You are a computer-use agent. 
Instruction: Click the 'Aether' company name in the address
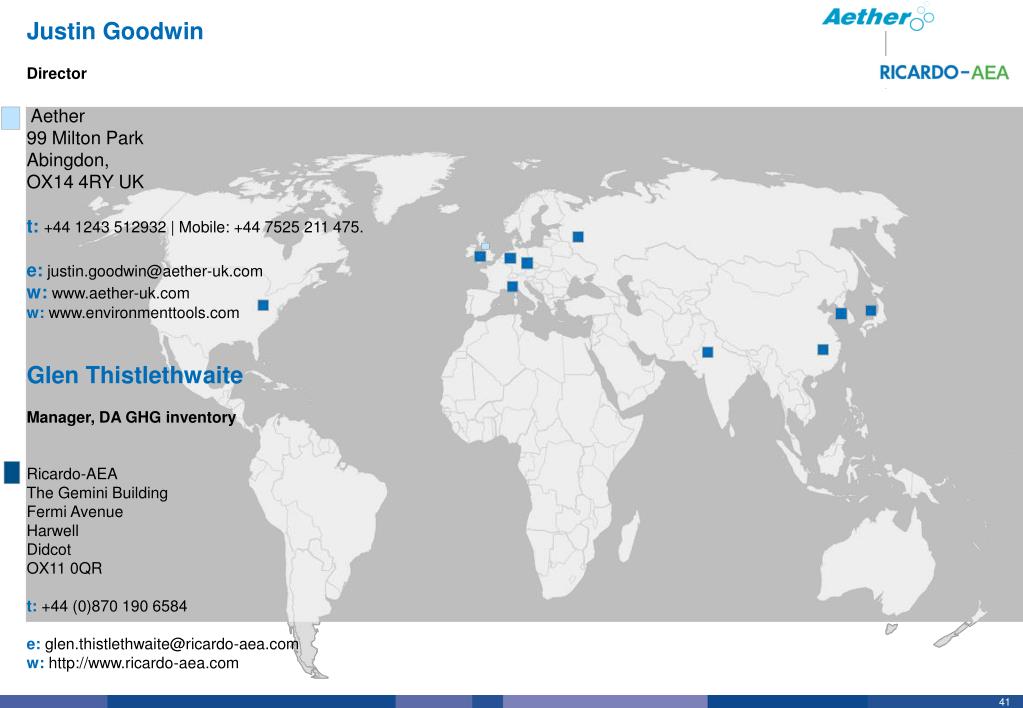point(58,116)
